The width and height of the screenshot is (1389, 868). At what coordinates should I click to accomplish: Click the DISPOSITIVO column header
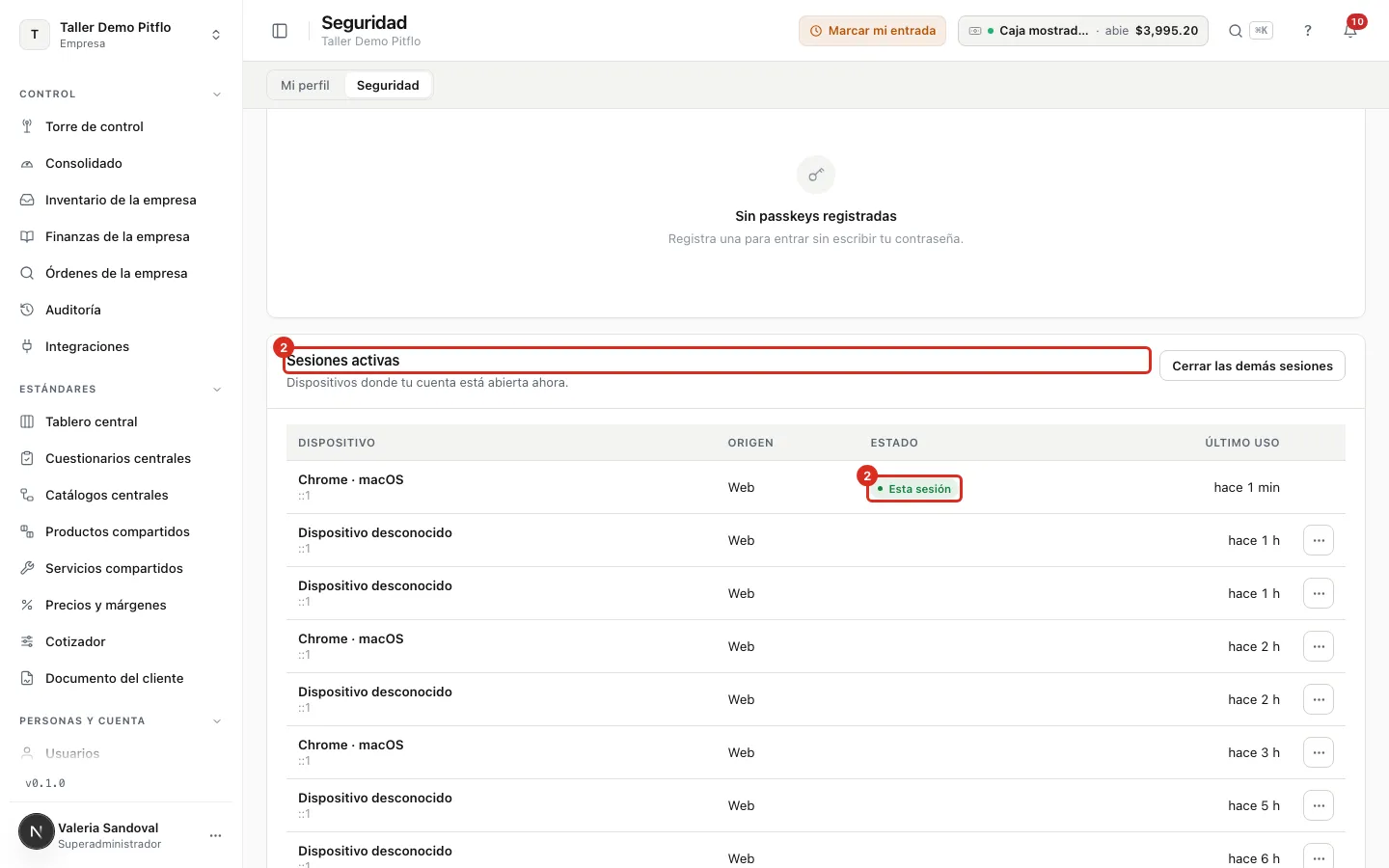(x=337, y=443)
